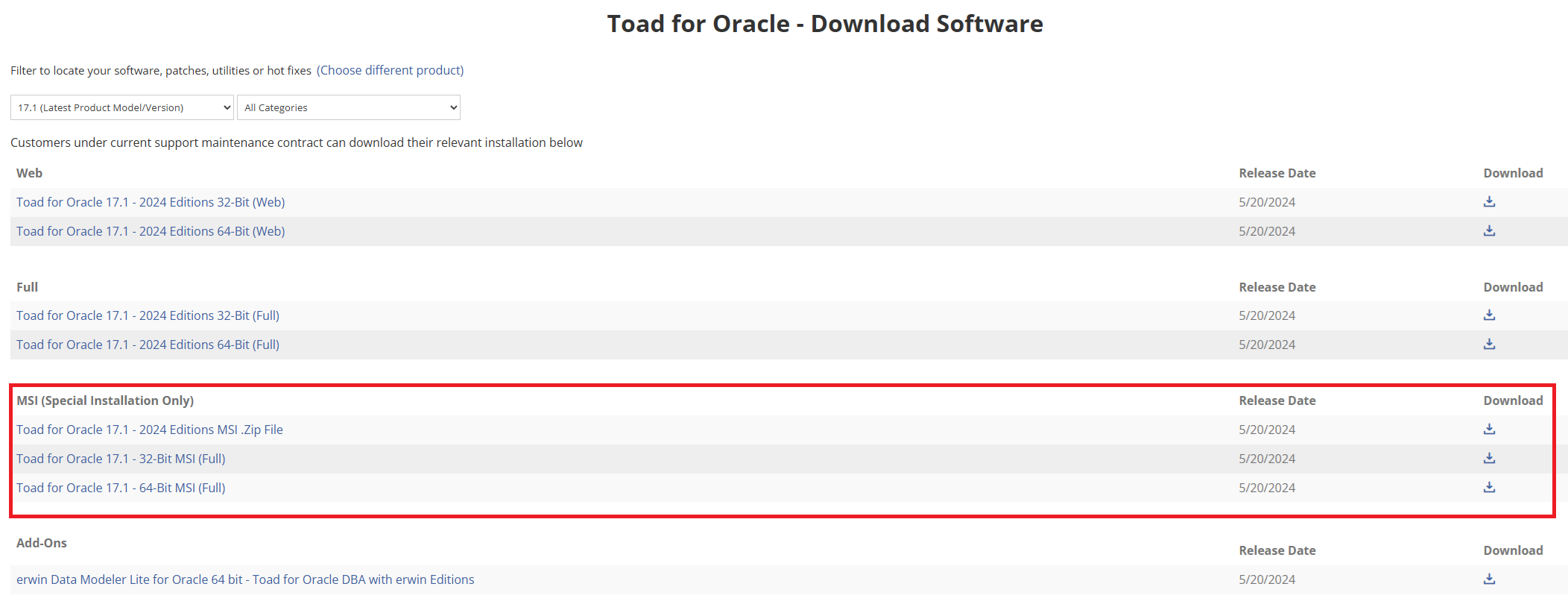Viewport: 1568px width, 616px height.
Task: Open the 64-Bit MSI (Full) link
Action: pos(121,488)
